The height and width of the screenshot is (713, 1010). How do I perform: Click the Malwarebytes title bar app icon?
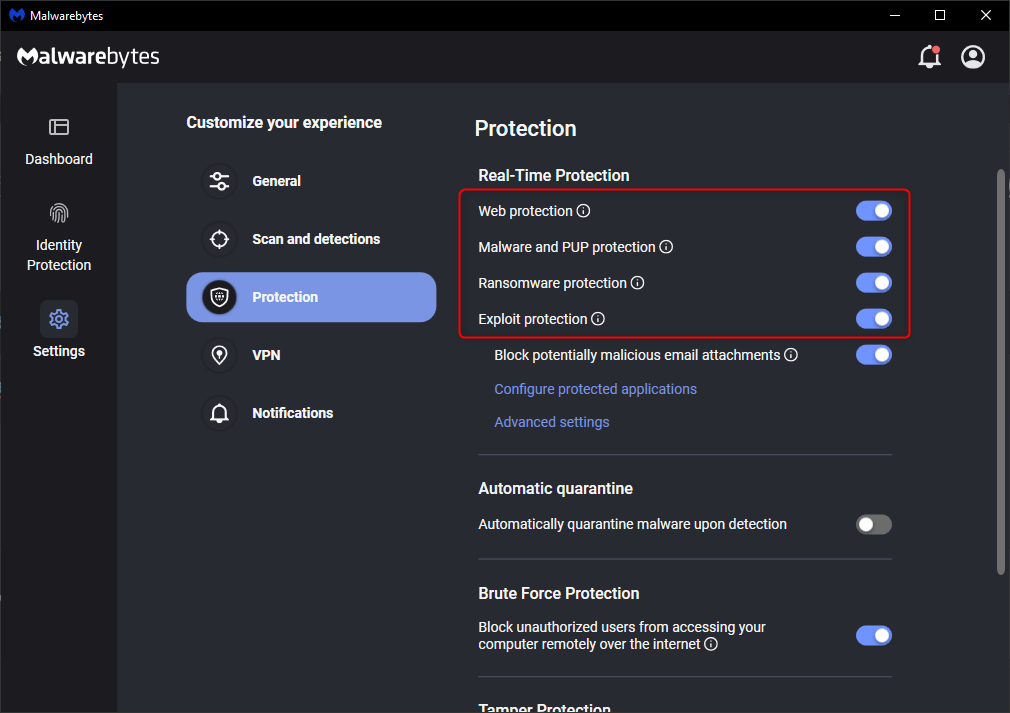[x=17, y=15]
